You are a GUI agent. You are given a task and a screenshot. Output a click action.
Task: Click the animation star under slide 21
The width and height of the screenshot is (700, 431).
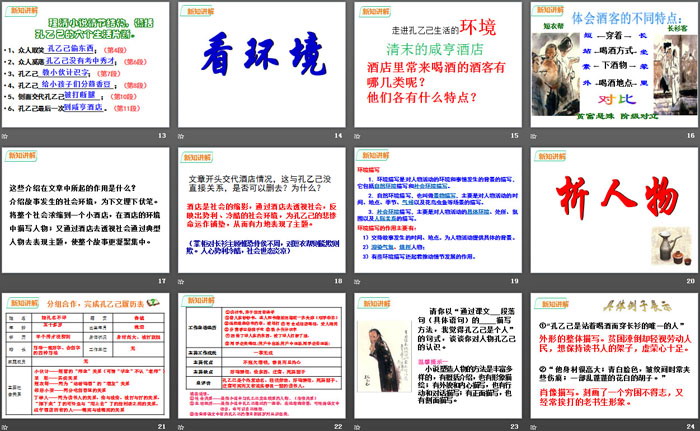(x=4, y=427)
